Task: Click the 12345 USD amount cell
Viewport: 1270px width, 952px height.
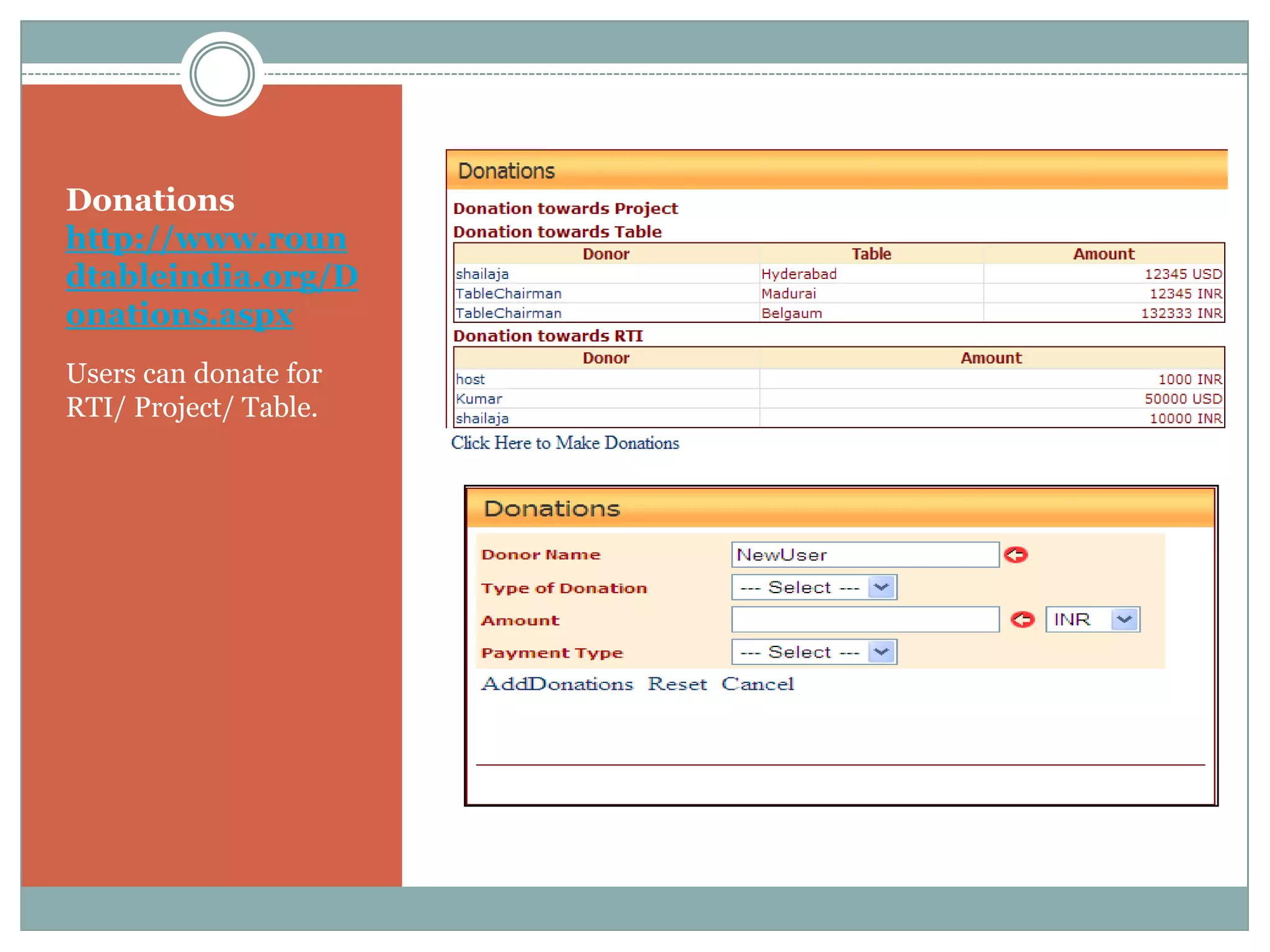Action: (x=1104, y=274)
